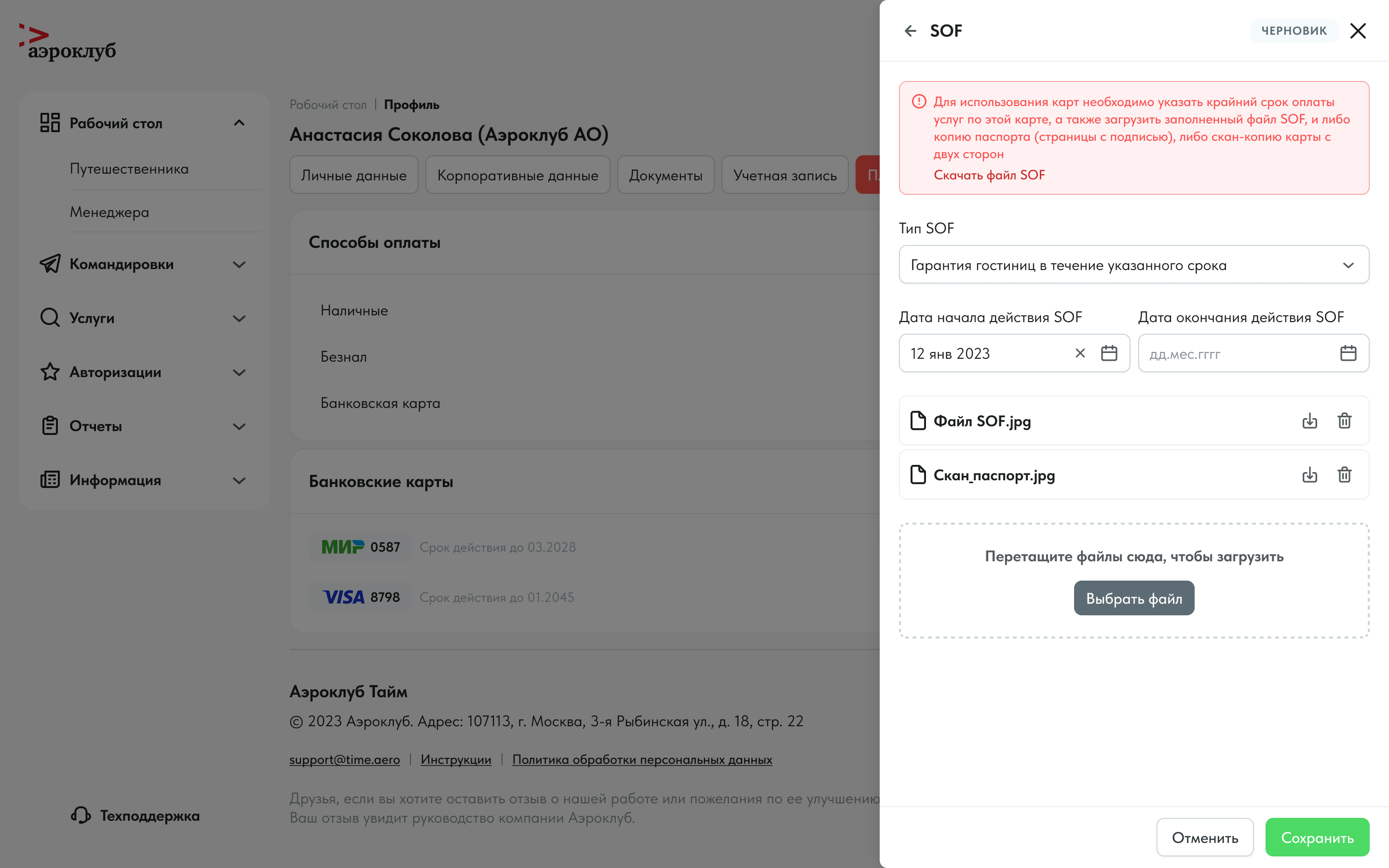Expand the Командировки sidebar section
This screenshot has height=868, width=1389.
point(239,265)
